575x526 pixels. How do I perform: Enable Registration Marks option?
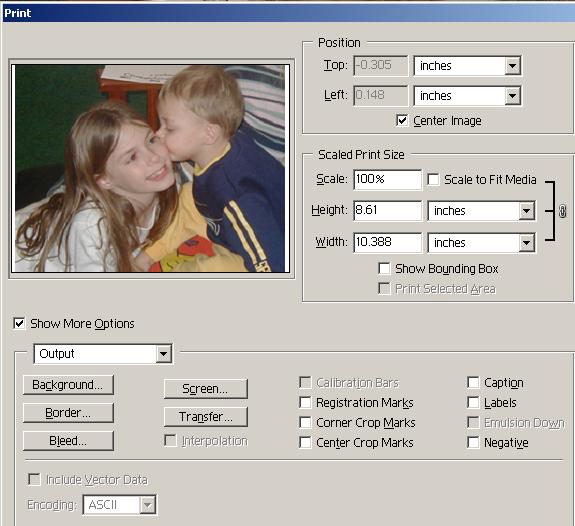(305, 402)
